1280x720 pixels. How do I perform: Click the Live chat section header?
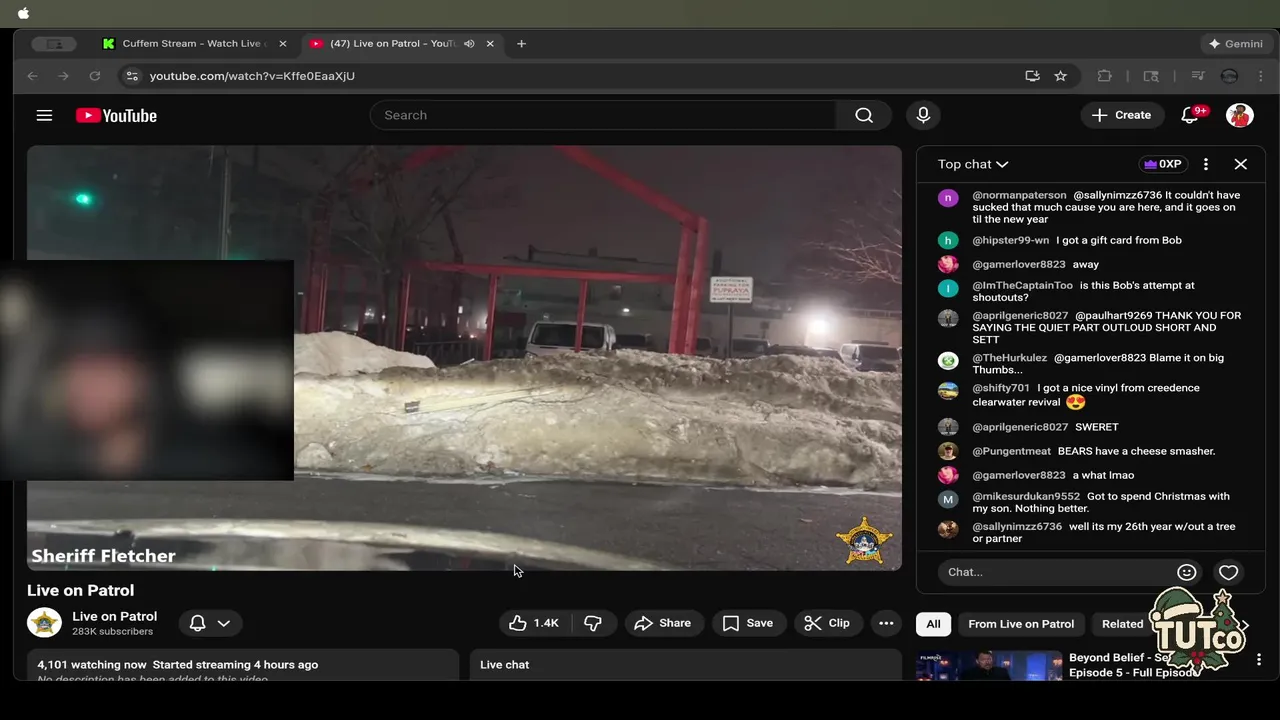tap(504, 664)
